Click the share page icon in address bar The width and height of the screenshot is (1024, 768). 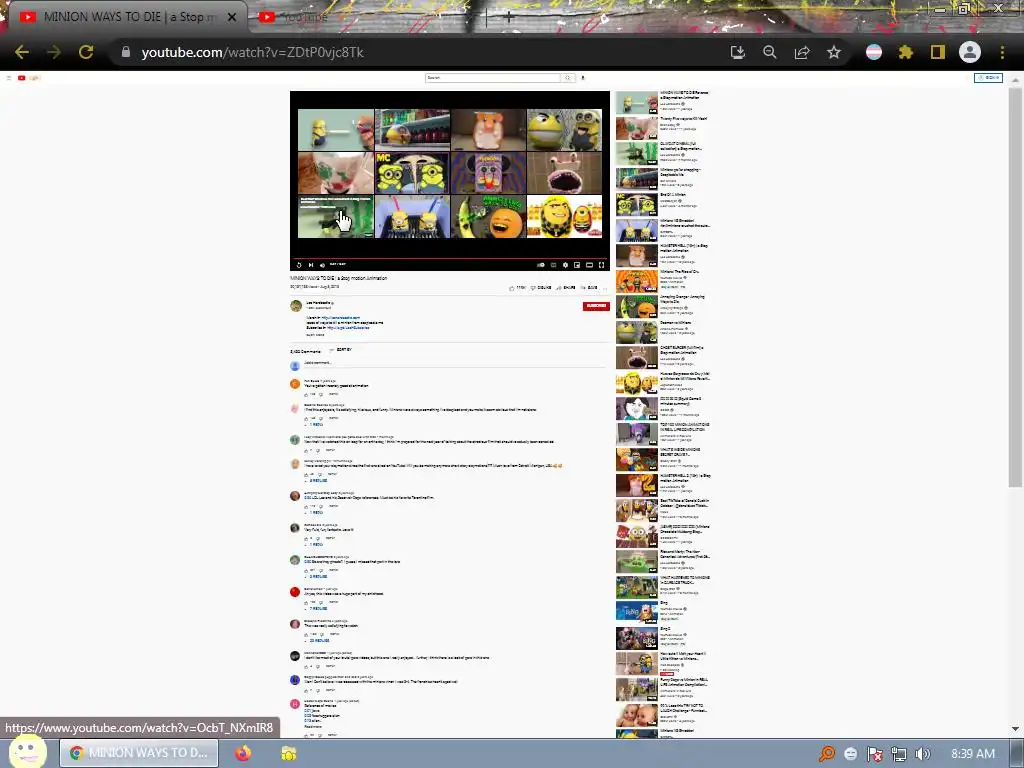tap(802, 52)
